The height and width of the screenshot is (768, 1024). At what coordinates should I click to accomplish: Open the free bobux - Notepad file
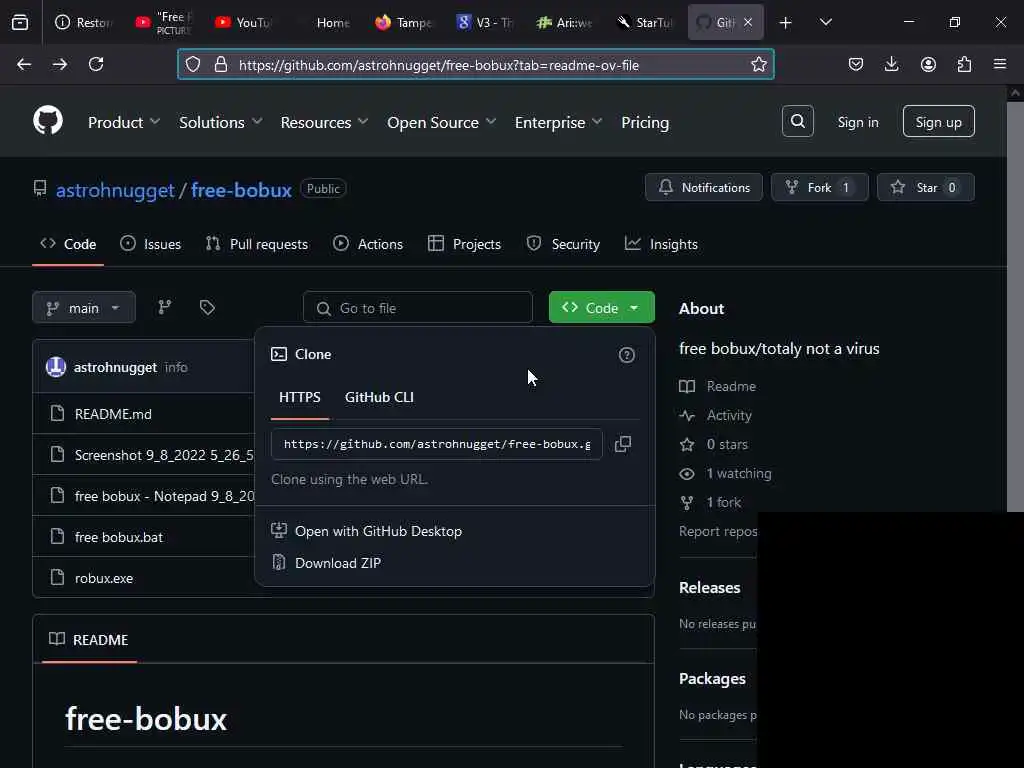coord(165,496)
